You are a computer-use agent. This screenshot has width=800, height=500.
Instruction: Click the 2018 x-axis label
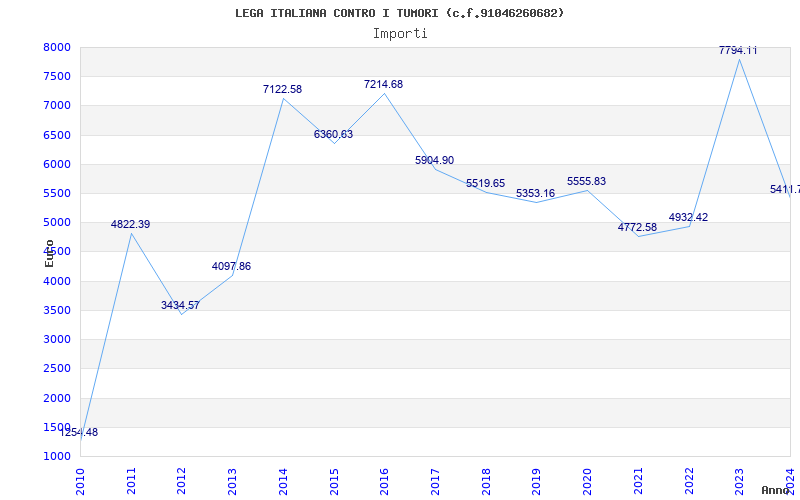click(486, 482)
